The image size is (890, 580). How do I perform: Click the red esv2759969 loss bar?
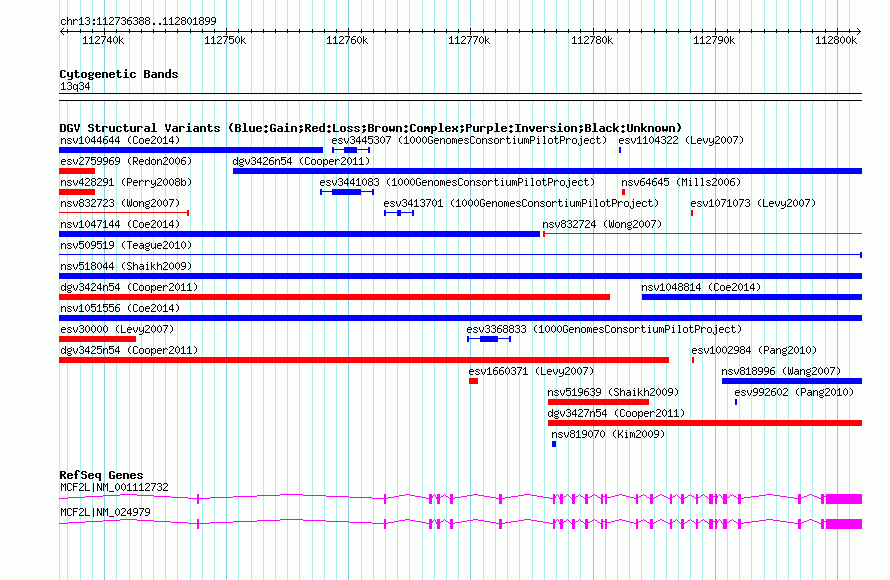pyautogui.click(x=77, y=171)
